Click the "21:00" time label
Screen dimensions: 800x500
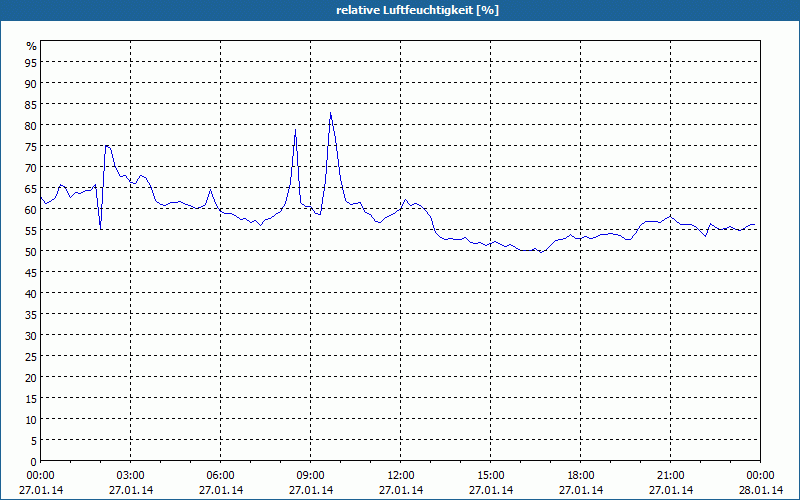(670, 476)
